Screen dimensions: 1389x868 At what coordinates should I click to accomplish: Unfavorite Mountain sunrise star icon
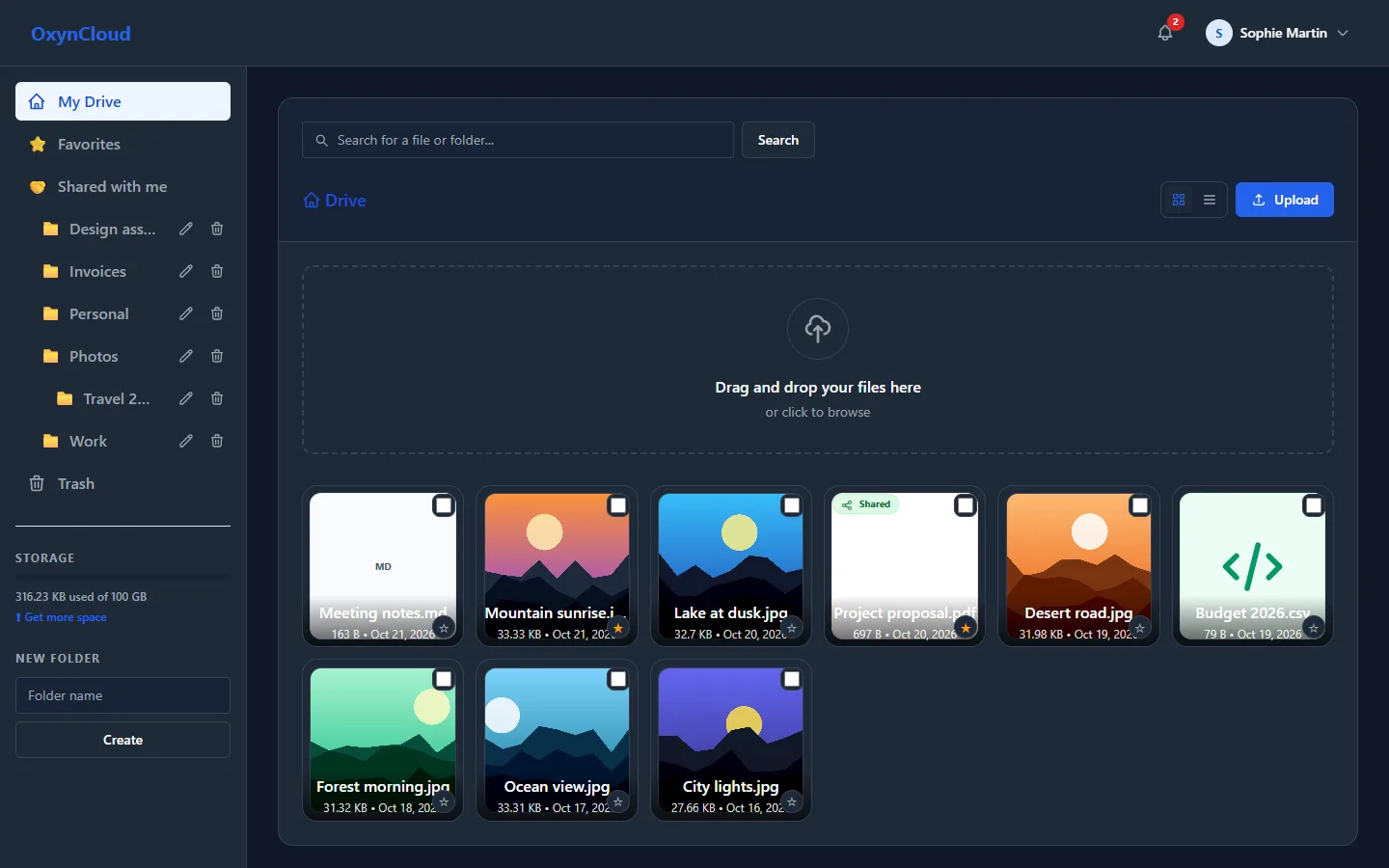(618, 628)
